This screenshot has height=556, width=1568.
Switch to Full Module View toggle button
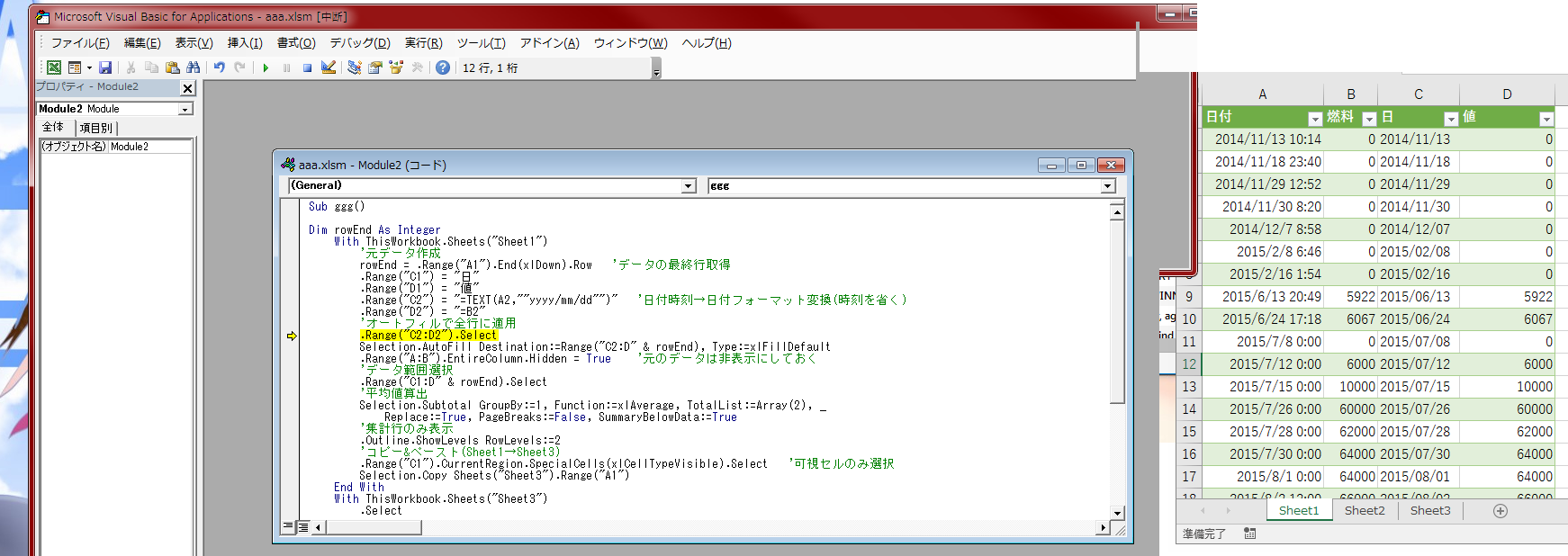303,527
